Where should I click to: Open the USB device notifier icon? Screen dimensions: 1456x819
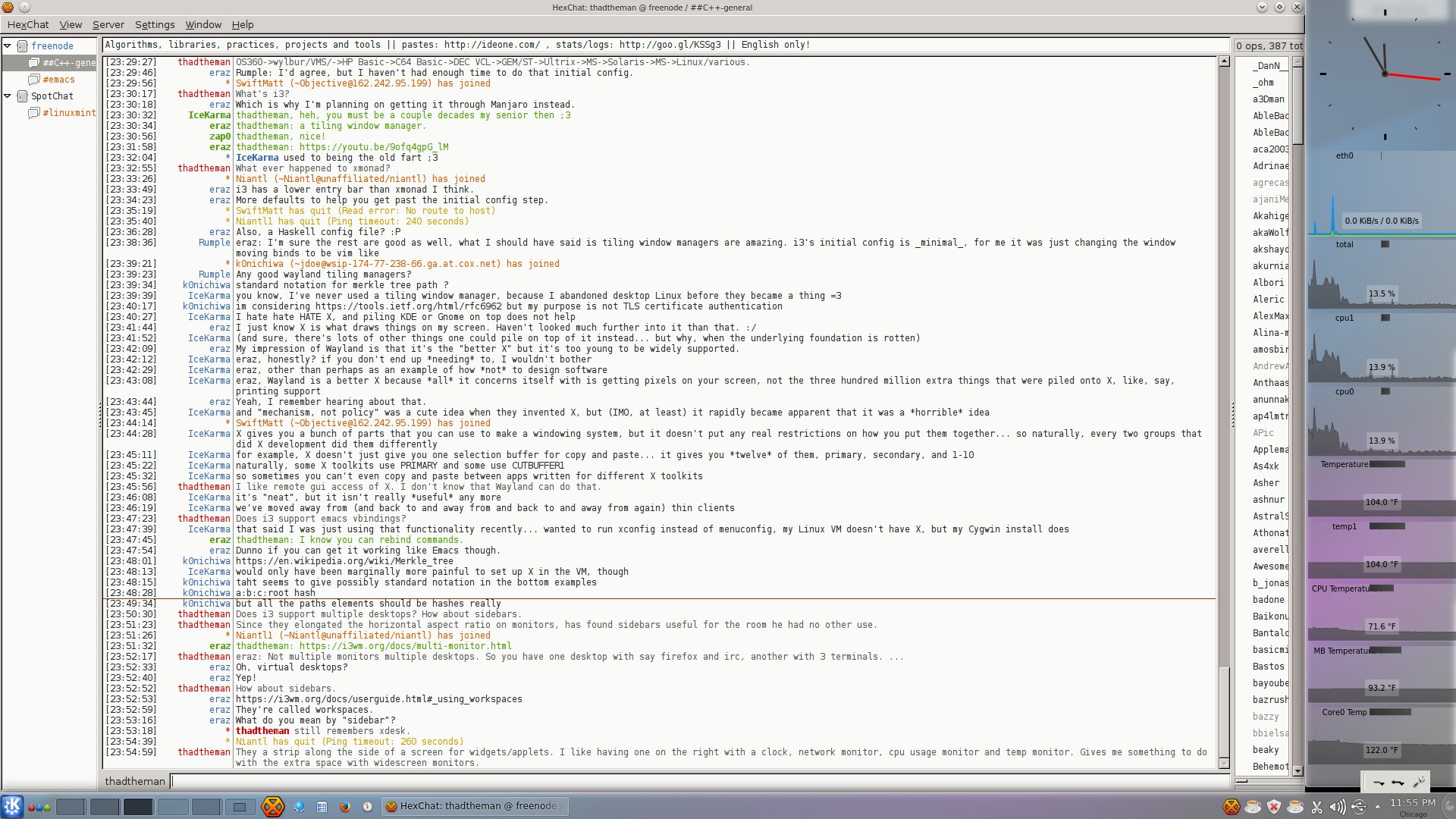[x=1359, y=807]
